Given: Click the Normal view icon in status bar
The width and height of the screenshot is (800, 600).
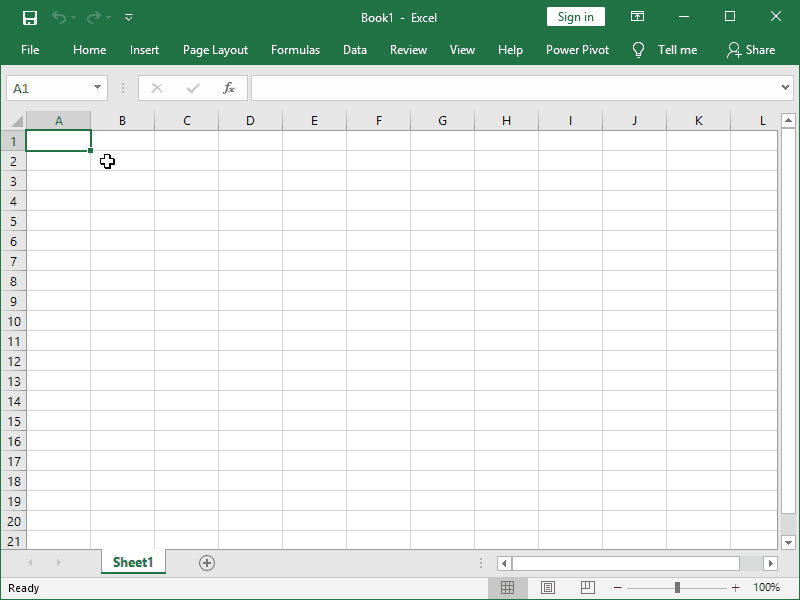Looking at the screenshot, I should [507, 588].
